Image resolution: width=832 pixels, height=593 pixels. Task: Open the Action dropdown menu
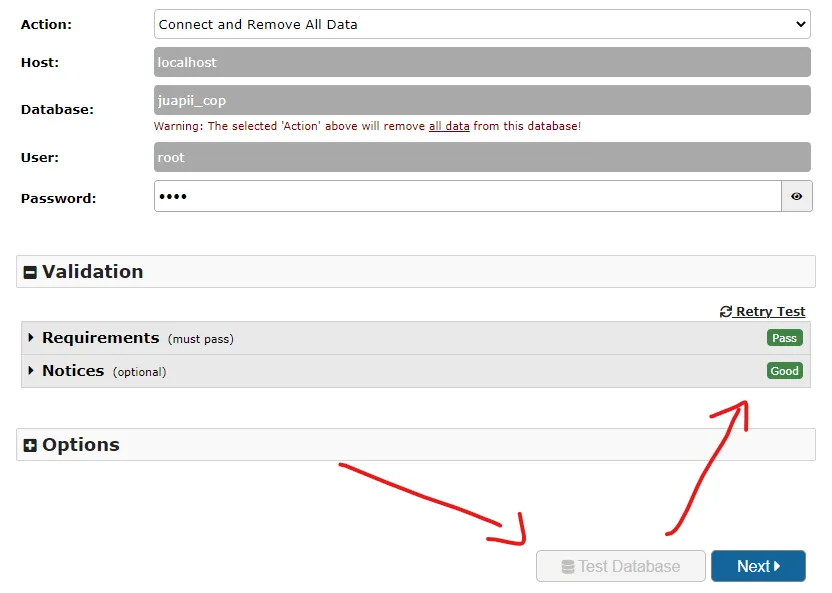point(482,24)
